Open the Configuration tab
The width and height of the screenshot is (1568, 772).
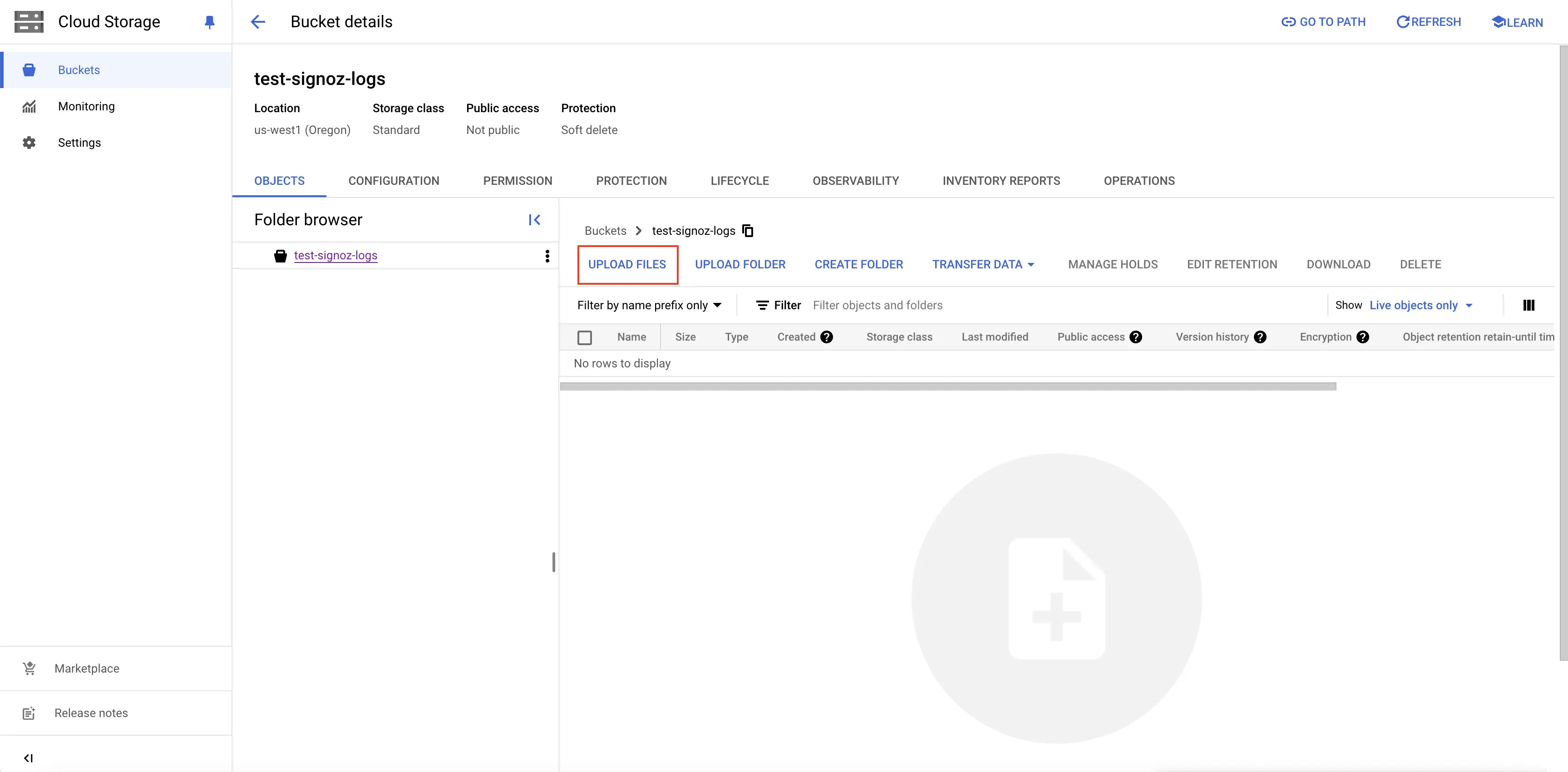pos(394,181)
